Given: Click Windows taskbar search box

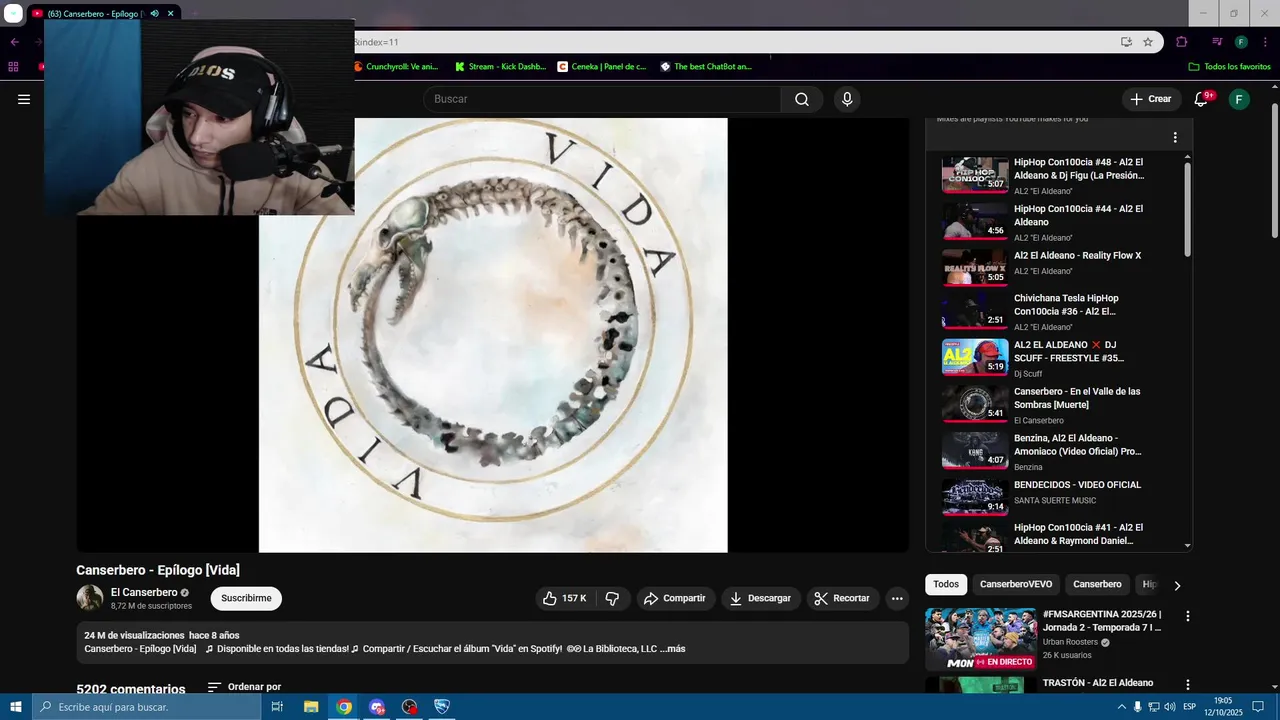Looking at the screenshot, I should (x=146, y=707).
